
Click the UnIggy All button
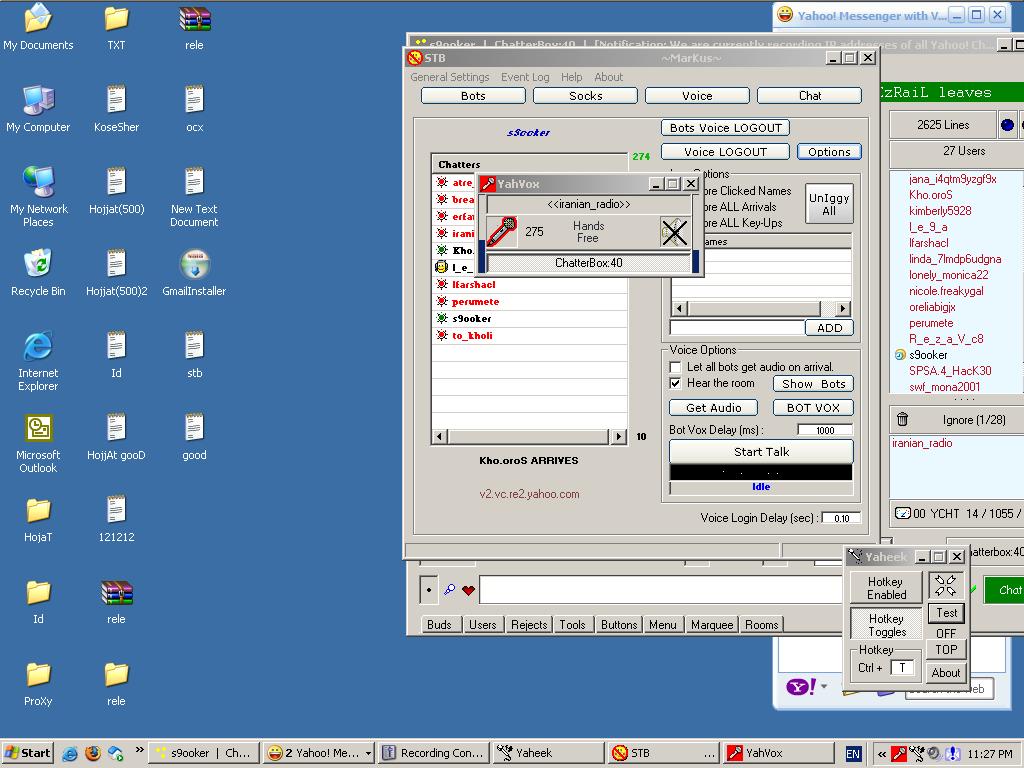point(829,204)
